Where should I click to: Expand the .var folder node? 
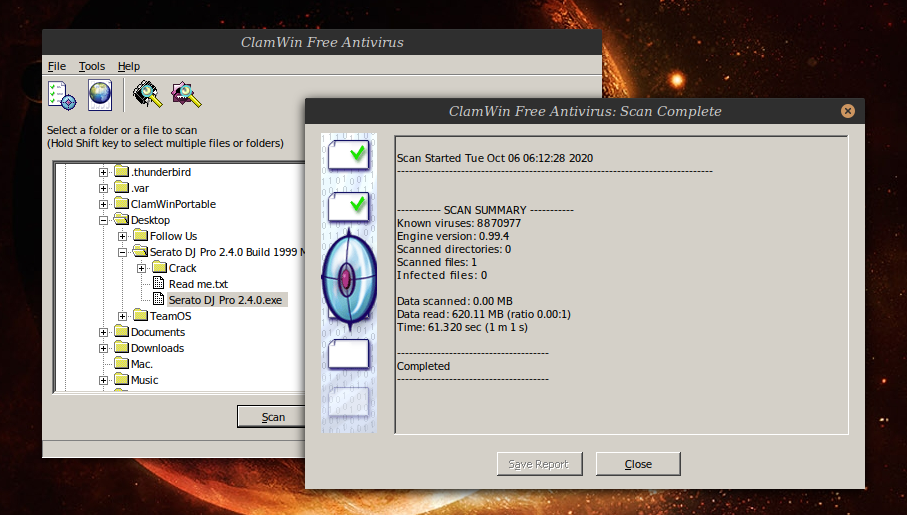pyautogui.click(x=103, y=188)
